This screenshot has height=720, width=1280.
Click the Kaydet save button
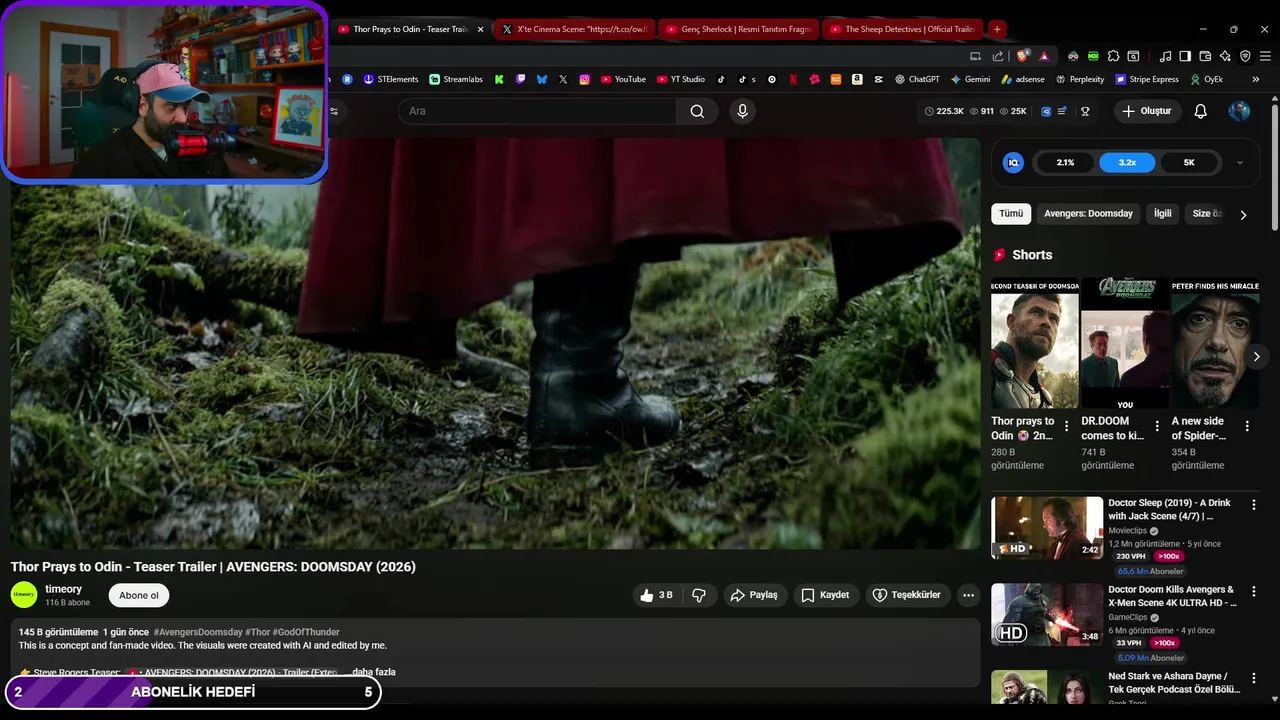coord(826,595)
